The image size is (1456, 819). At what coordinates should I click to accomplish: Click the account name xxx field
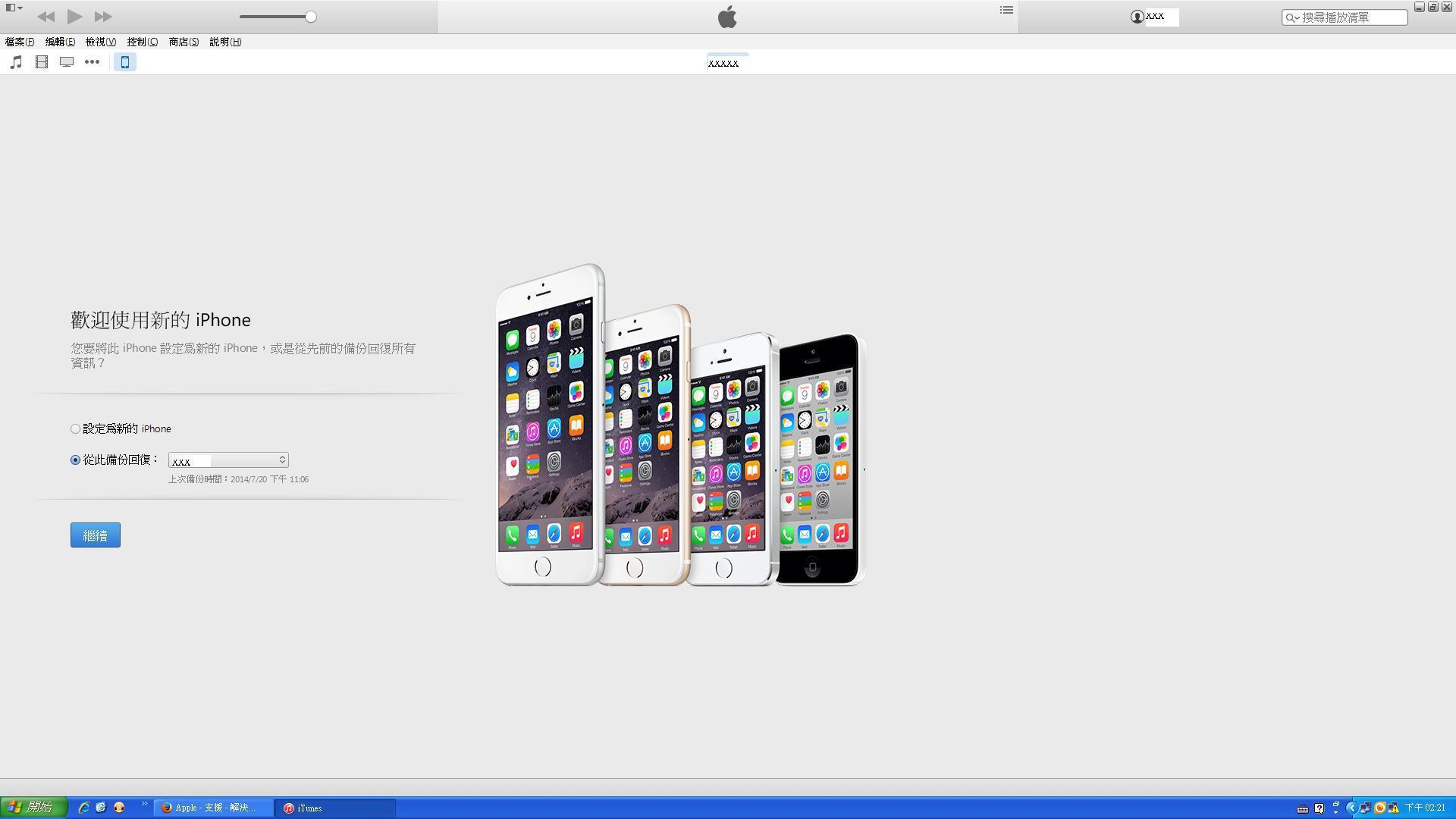pos(1162,17)
